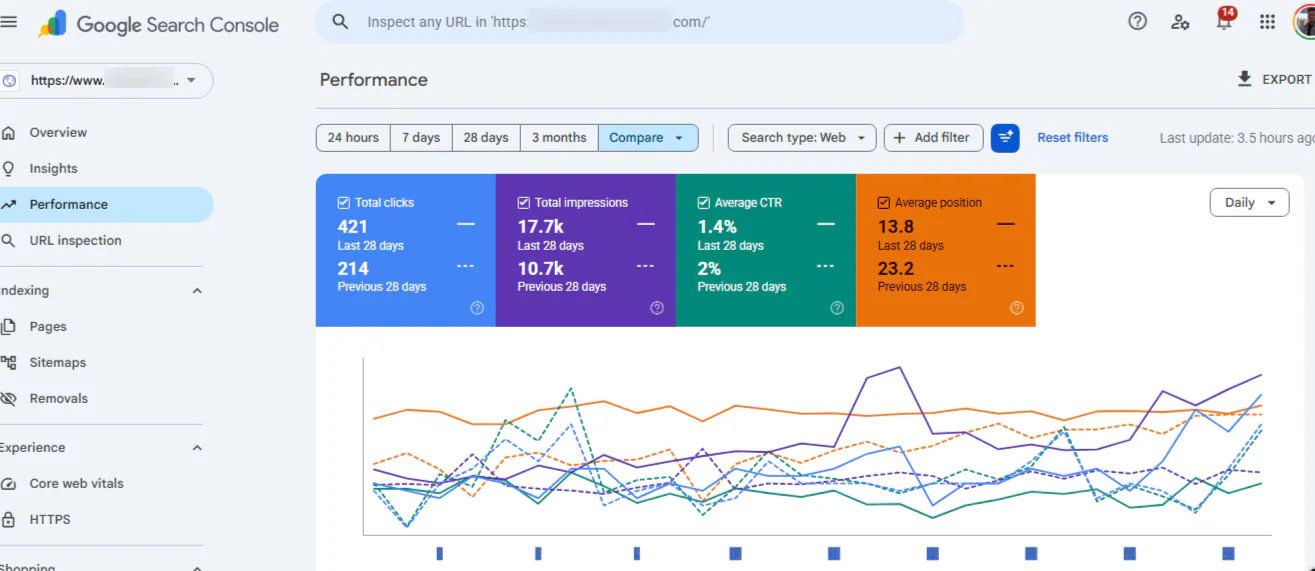The height and width of the screenshot is (571, 1315).
Task: Open Sitemaps in sidebar
Action: [x=57, y=362]
